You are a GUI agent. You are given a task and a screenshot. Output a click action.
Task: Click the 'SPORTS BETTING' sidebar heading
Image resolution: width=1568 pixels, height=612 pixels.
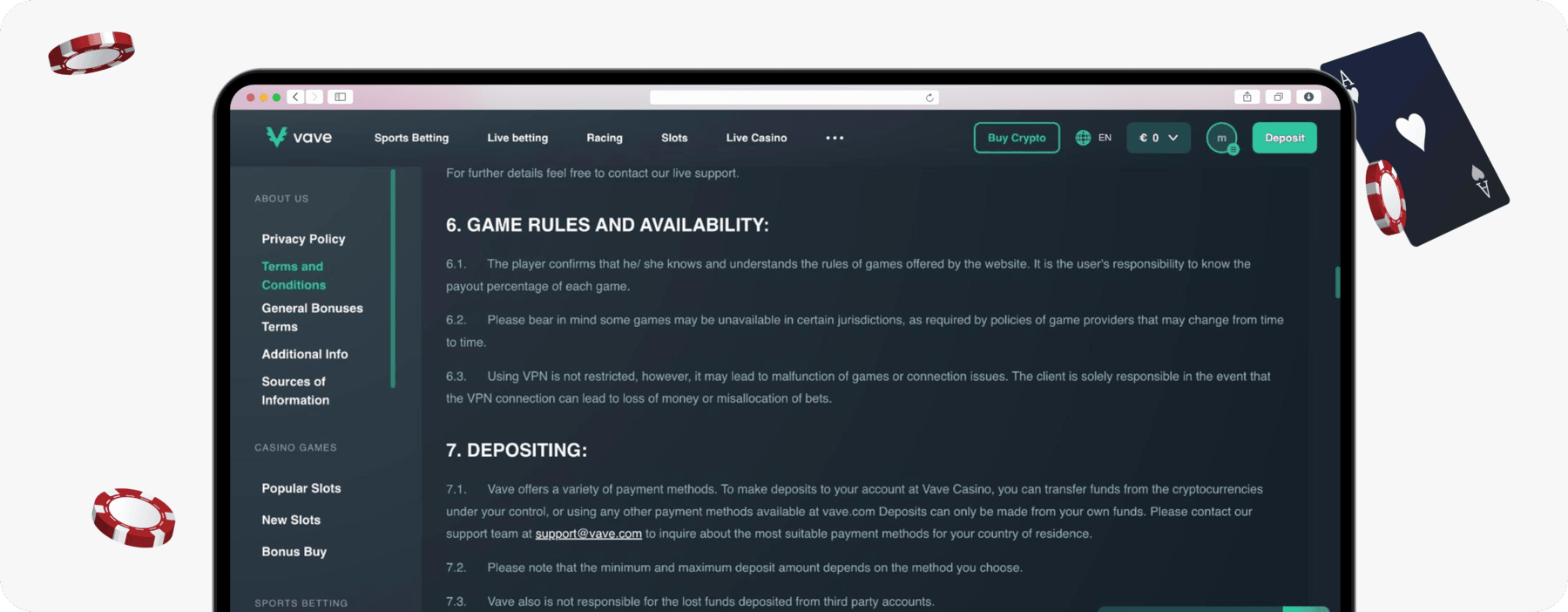click(x=301, y=603)
